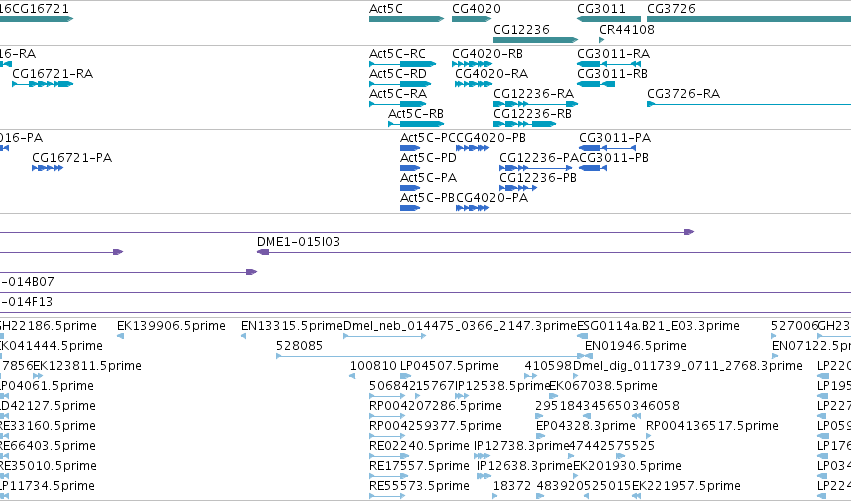Click the EN07122.5prime EST marker
The image size is (851, 501).
[x=775, y=356]
